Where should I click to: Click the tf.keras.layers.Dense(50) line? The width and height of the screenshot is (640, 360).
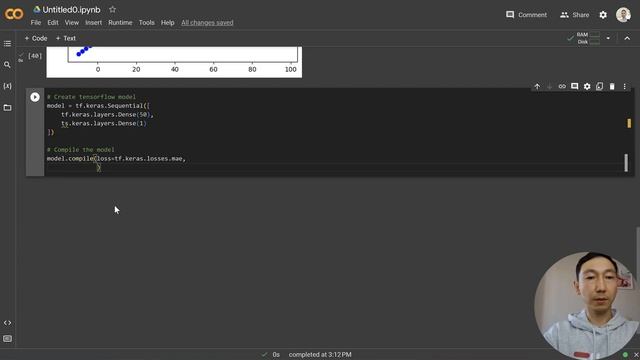point(107,115)
